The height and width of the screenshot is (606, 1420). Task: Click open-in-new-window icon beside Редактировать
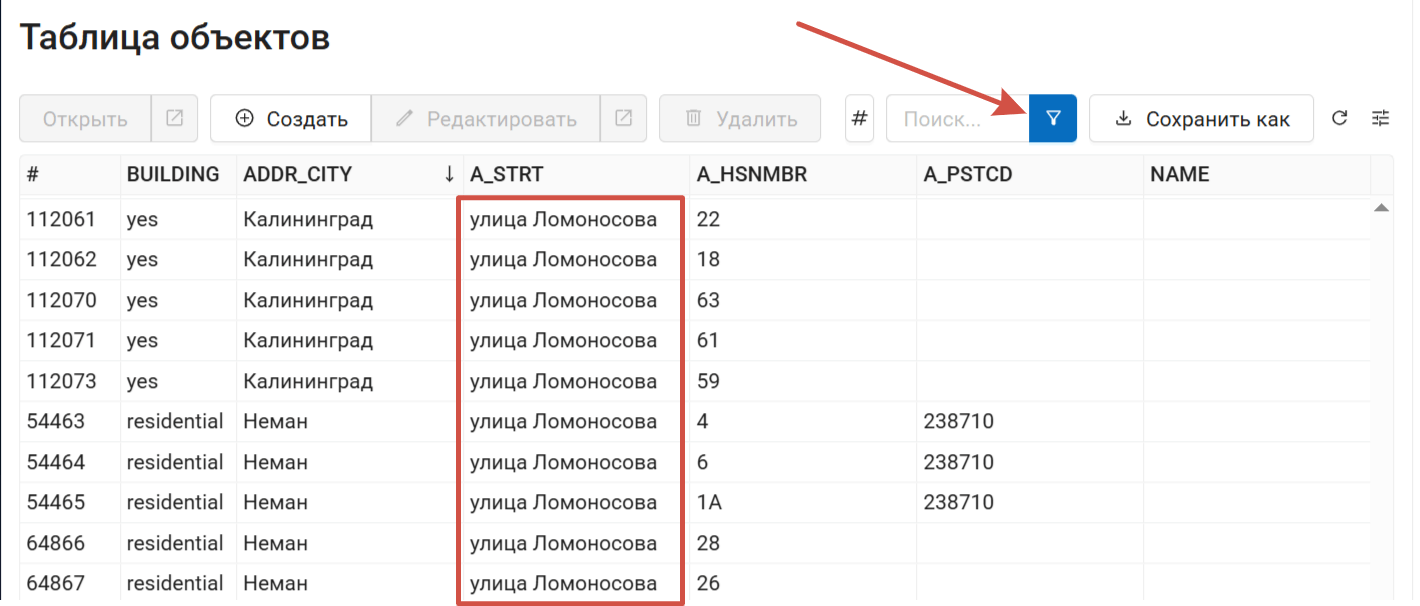[623, 119]
